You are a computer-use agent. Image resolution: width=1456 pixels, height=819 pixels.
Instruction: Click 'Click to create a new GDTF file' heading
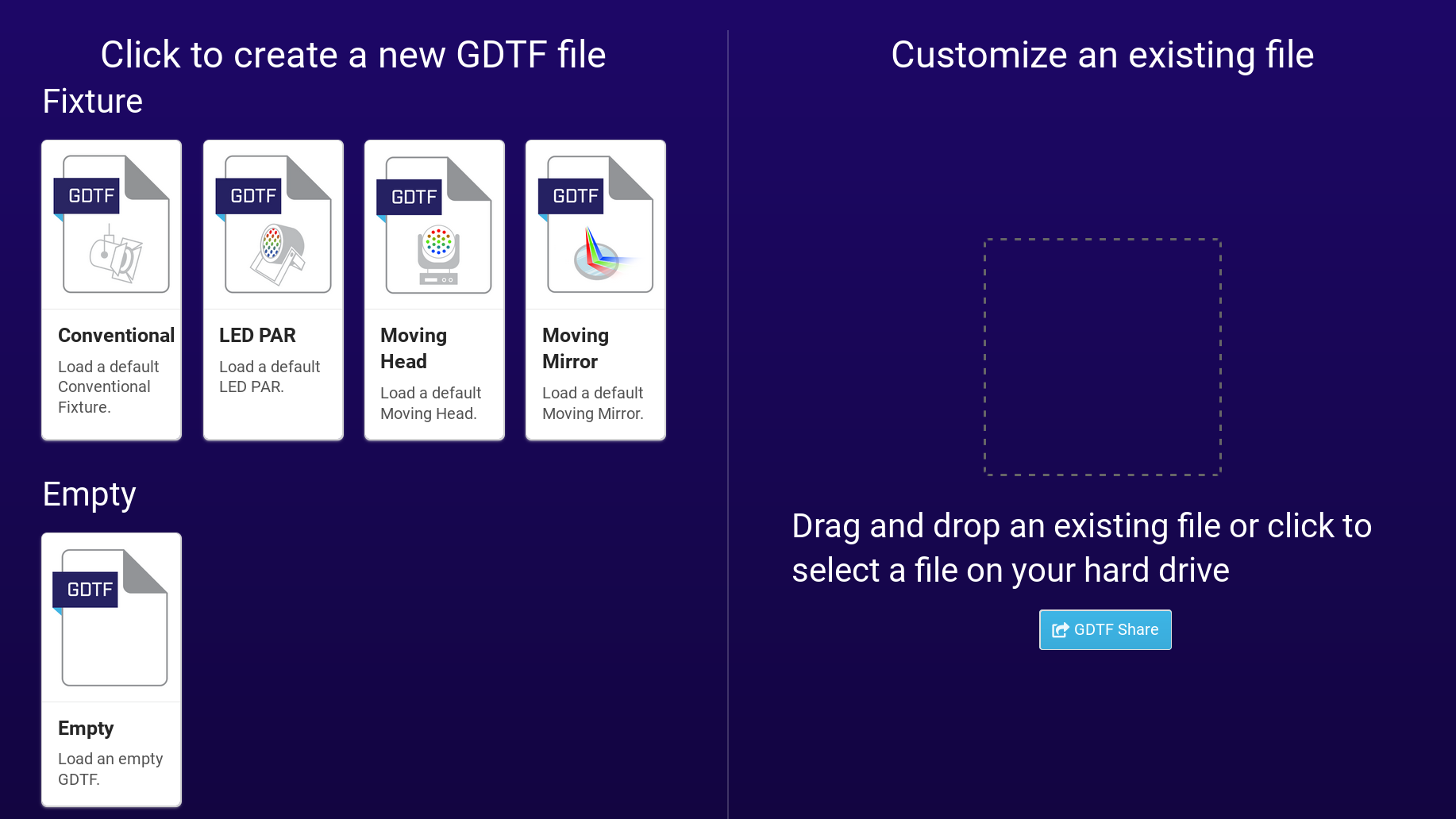click(x=353, y=55)
